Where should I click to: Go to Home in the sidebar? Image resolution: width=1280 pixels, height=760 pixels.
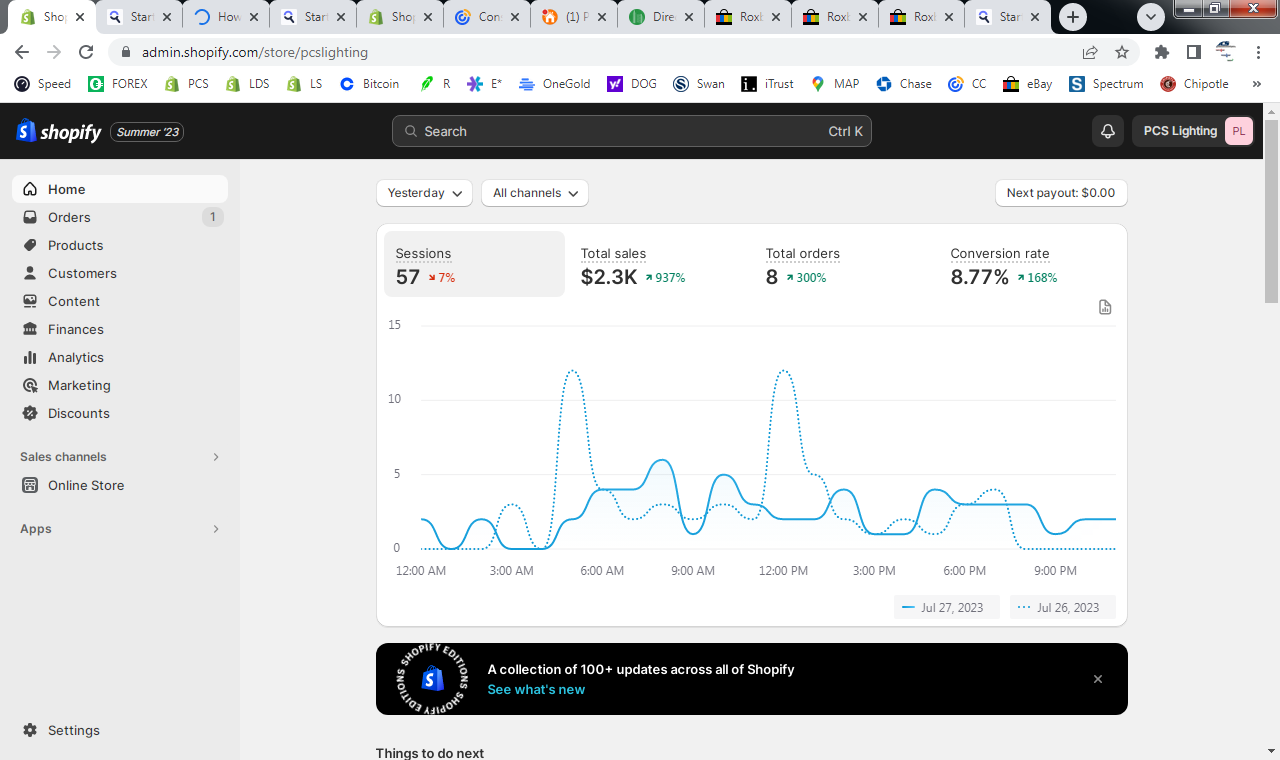coord(120,189)
